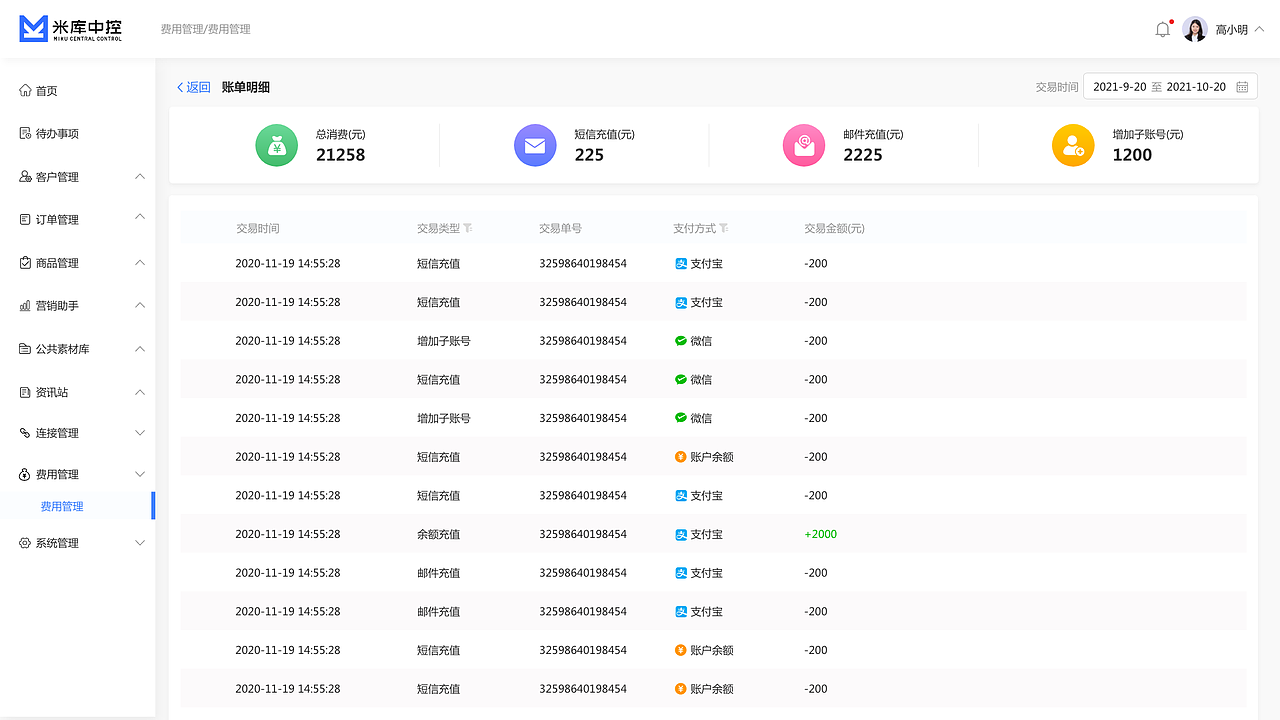Click the start date 2021-9-20 field
The image size is (1280, 720).
[x=1119, y=87]
